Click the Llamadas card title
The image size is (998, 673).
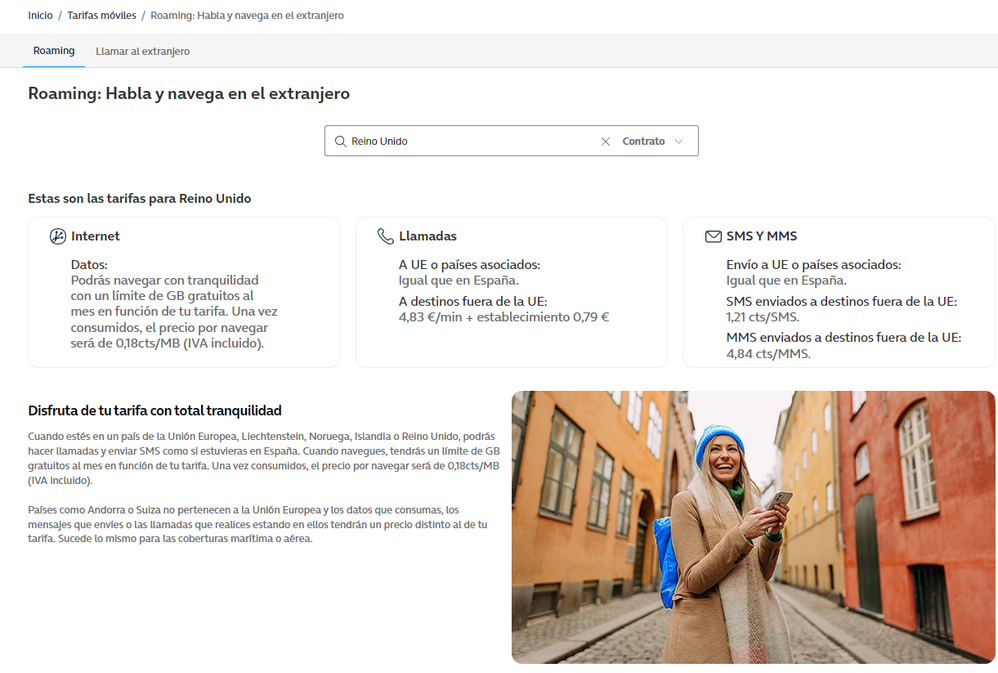click(x=427, y=237)
